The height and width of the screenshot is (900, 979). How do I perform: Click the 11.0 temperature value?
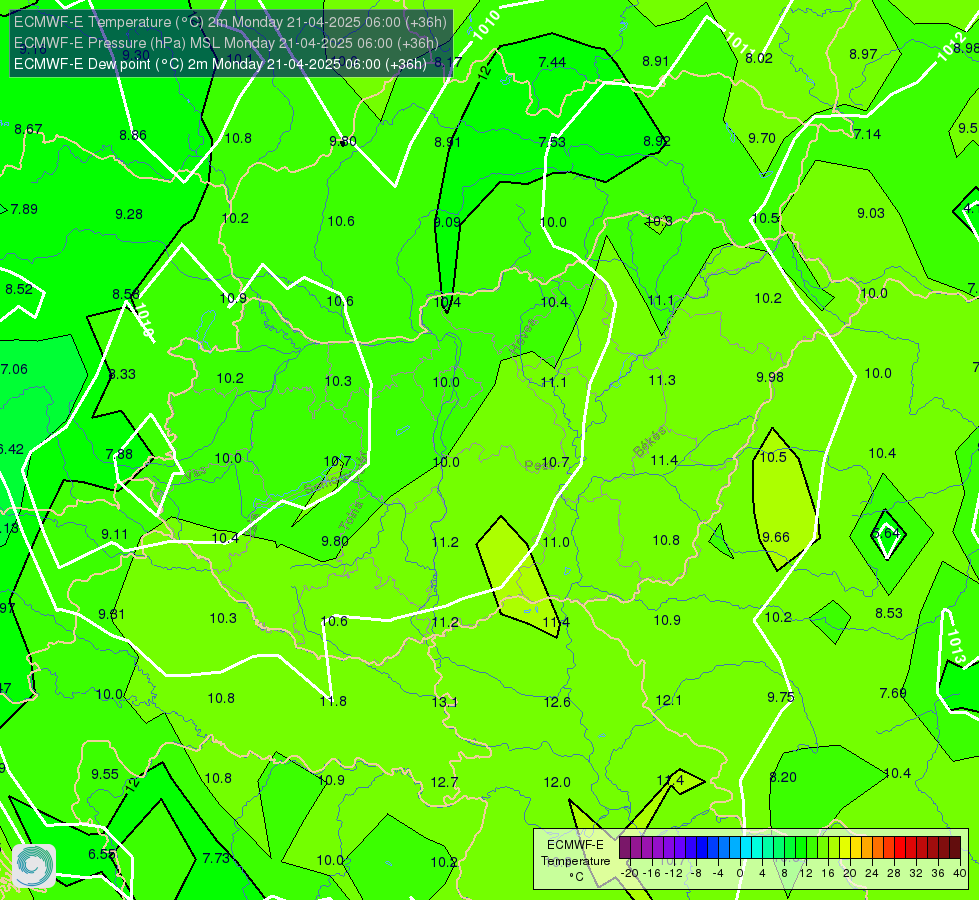point(556,542)
